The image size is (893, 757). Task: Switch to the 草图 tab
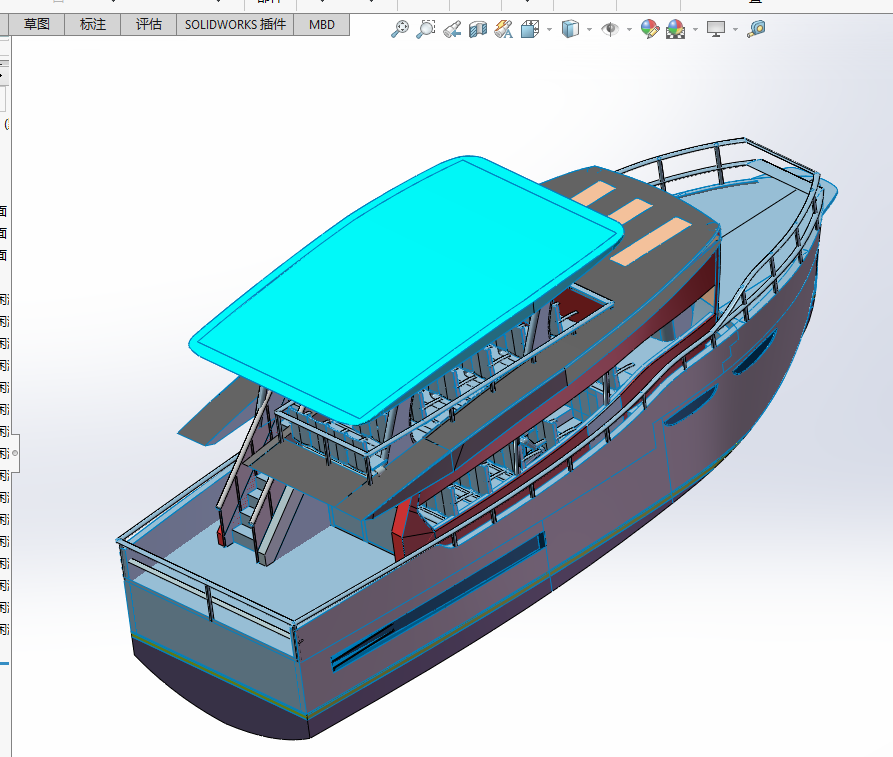pyautogui.click(x=37, y=24)
